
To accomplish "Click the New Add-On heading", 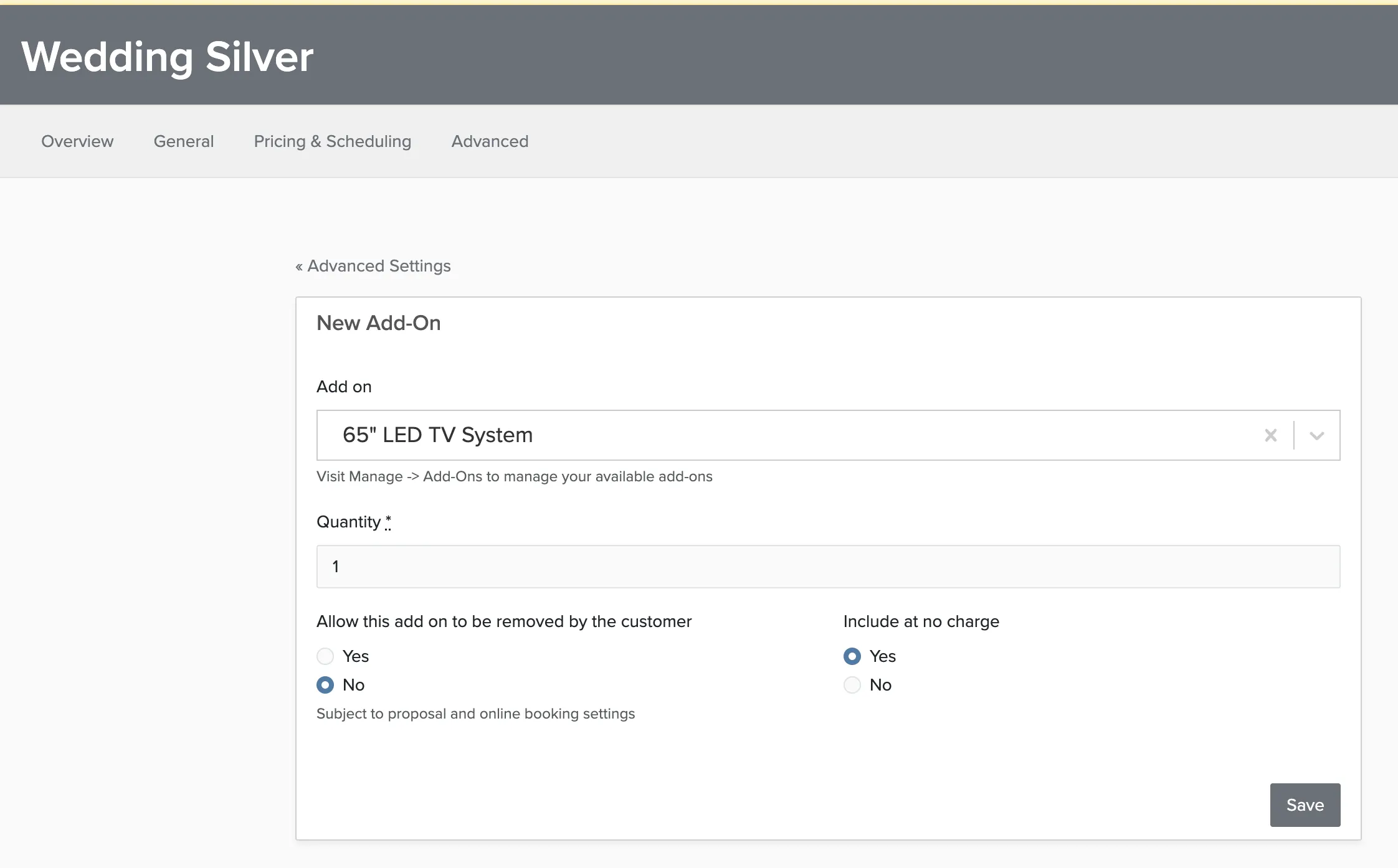I will pos(379,323).
